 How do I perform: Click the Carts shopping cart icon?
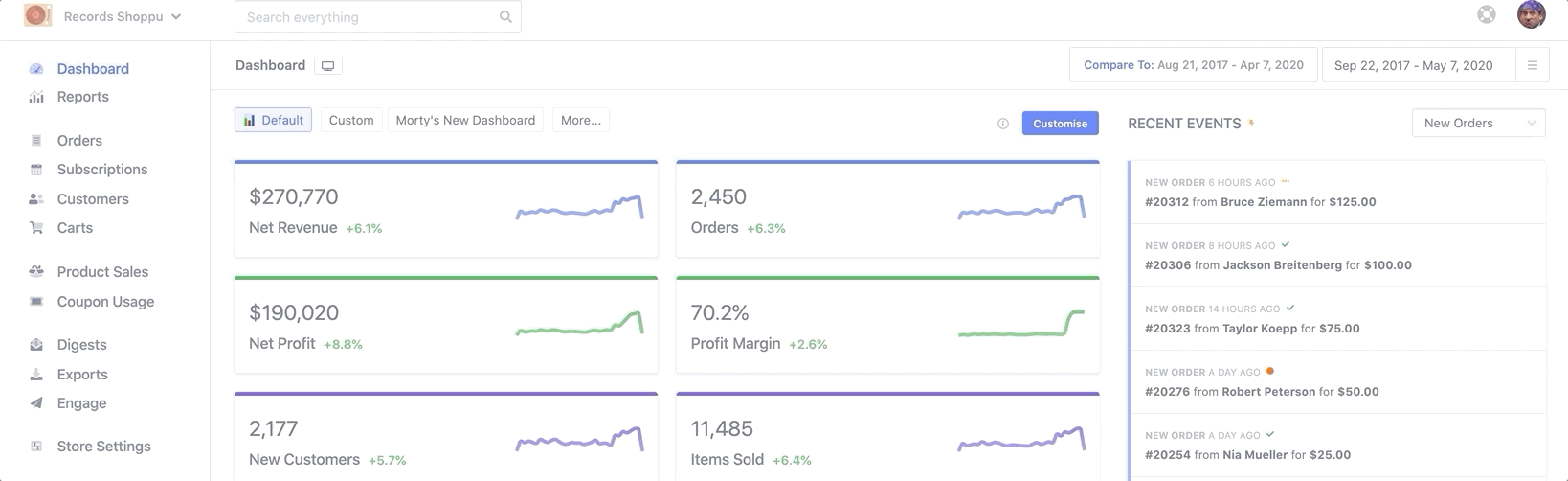pos(36,228)
